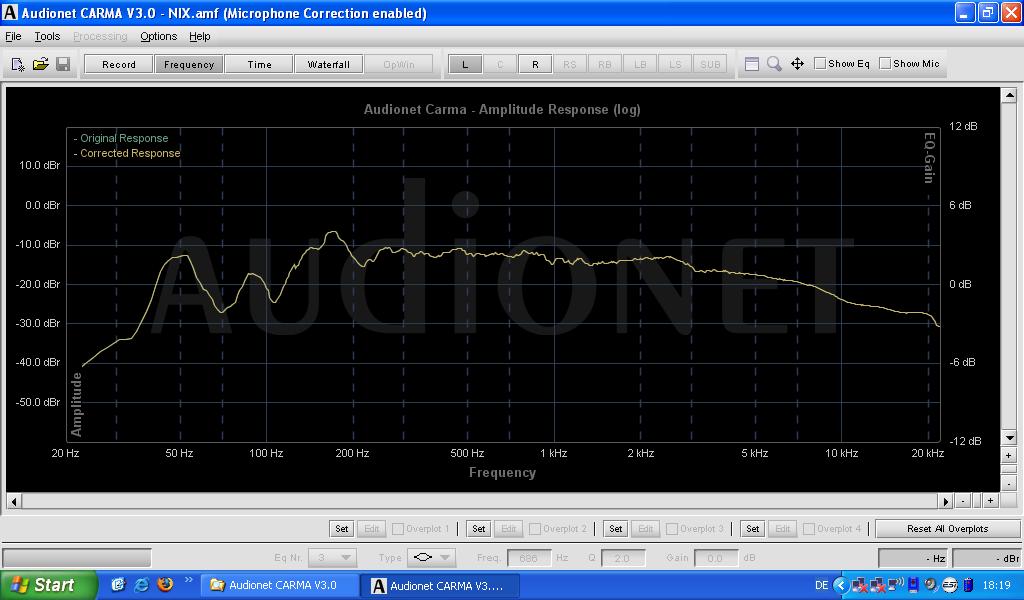Expand the quick launch overflow chevron
1024x600 pixels.
189,579
